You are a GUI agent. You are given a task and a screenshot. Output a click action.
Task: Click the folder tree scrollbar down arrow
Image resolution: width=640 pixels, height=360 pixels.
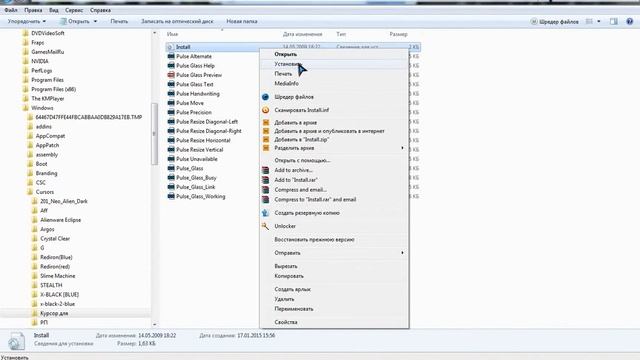point(155,324)
